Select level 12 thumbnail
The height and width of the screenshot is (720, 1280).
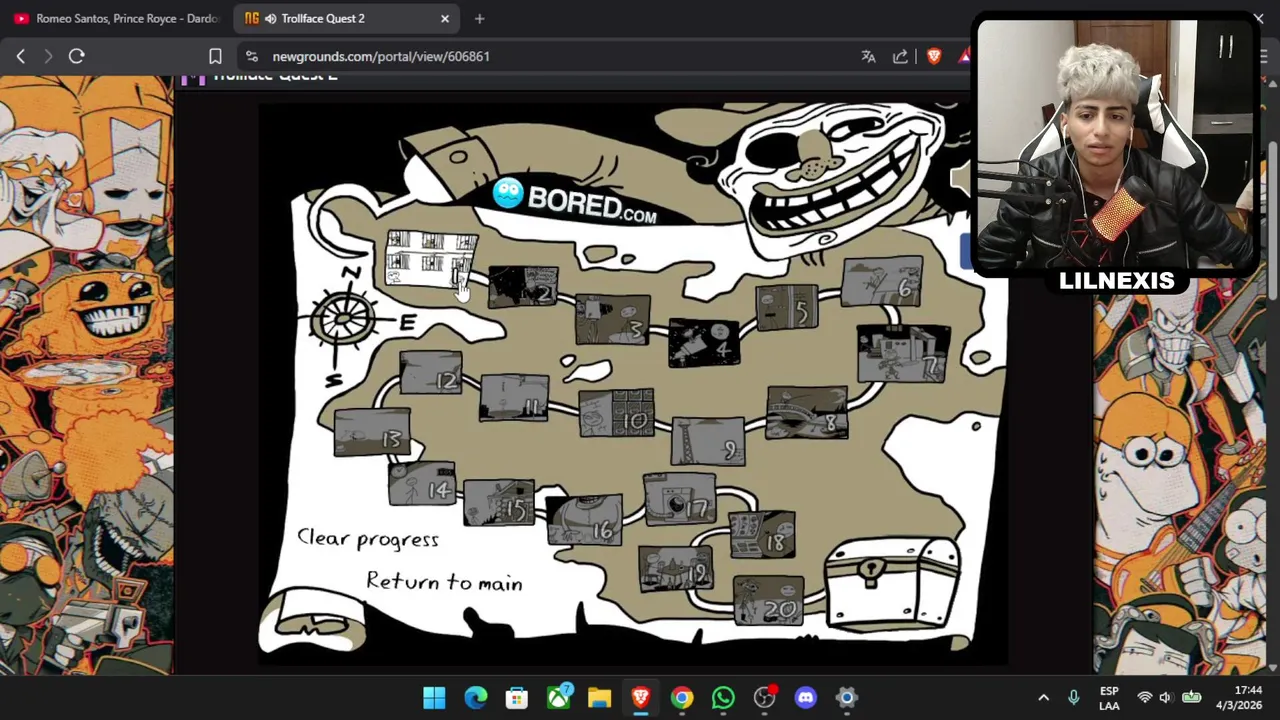point(431,372)
